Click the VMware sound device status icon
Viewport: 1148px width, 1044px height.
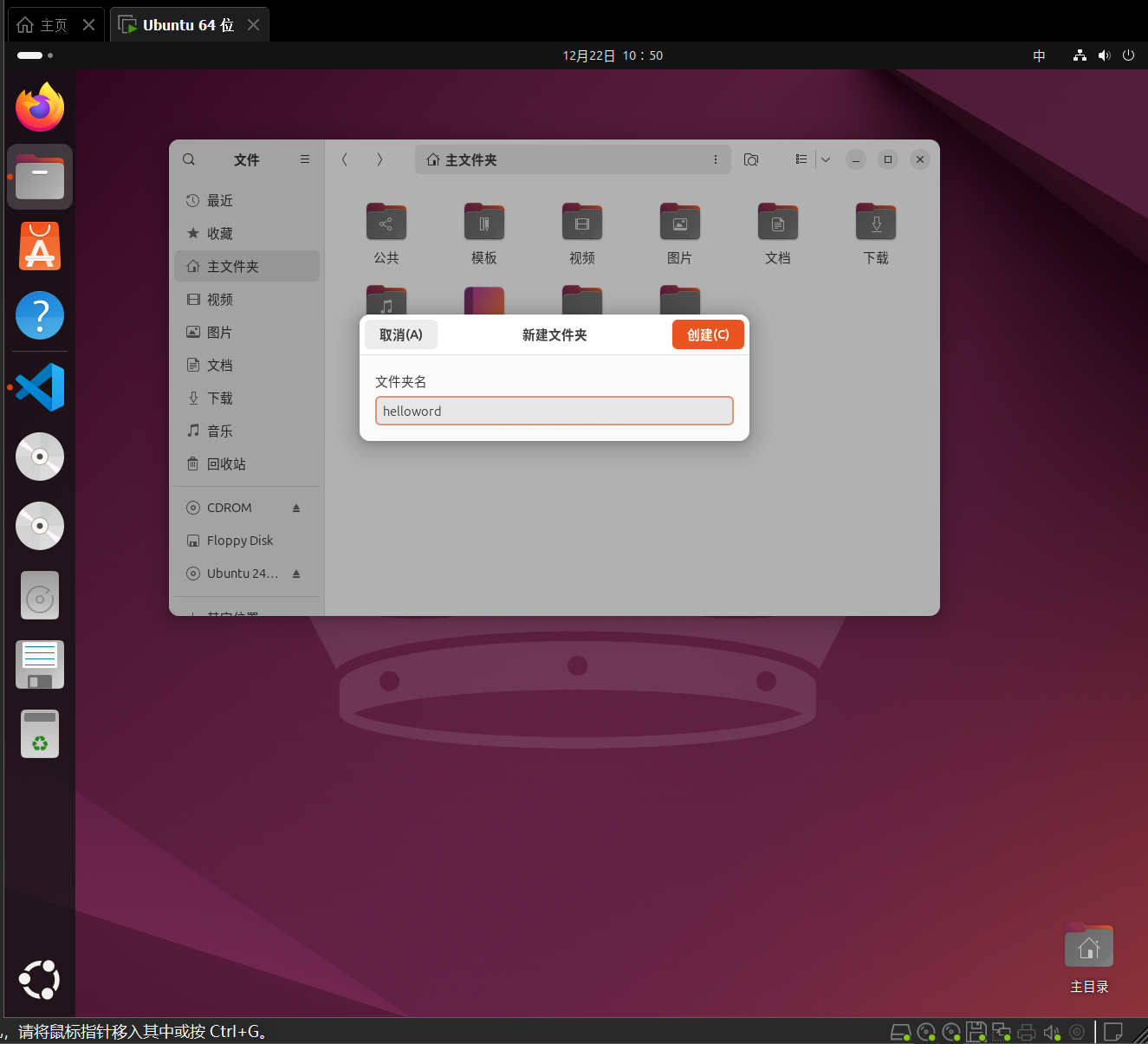tap(1052, 1032)
